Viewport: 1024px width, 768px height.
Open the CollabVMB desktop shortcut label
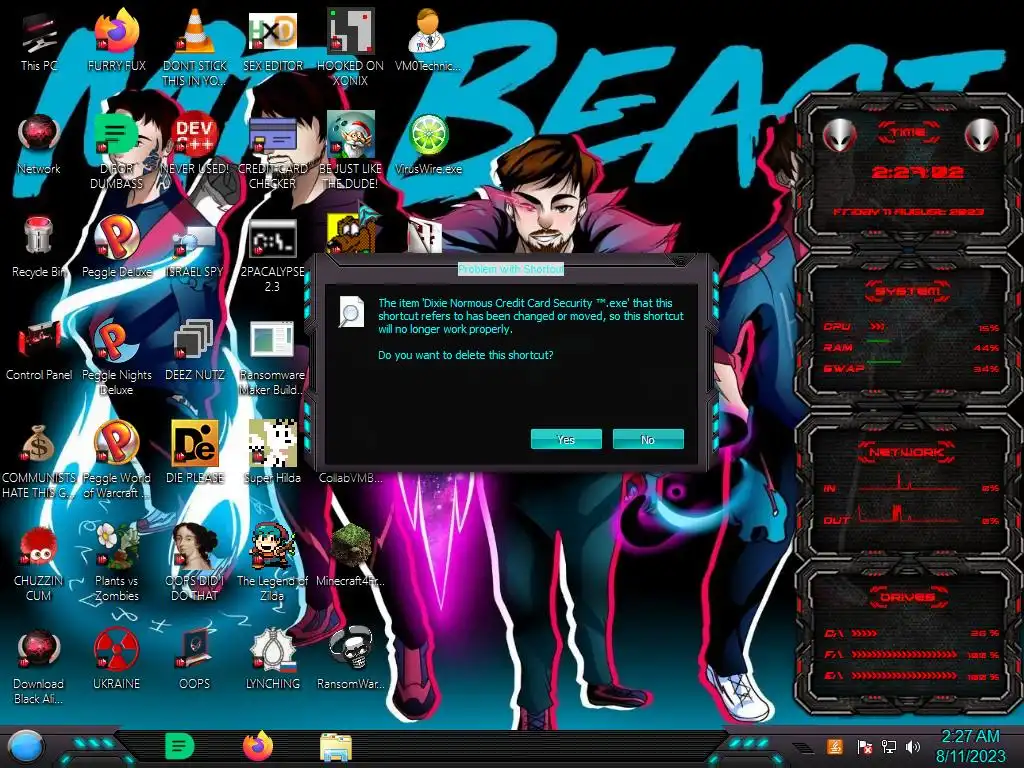351,478
